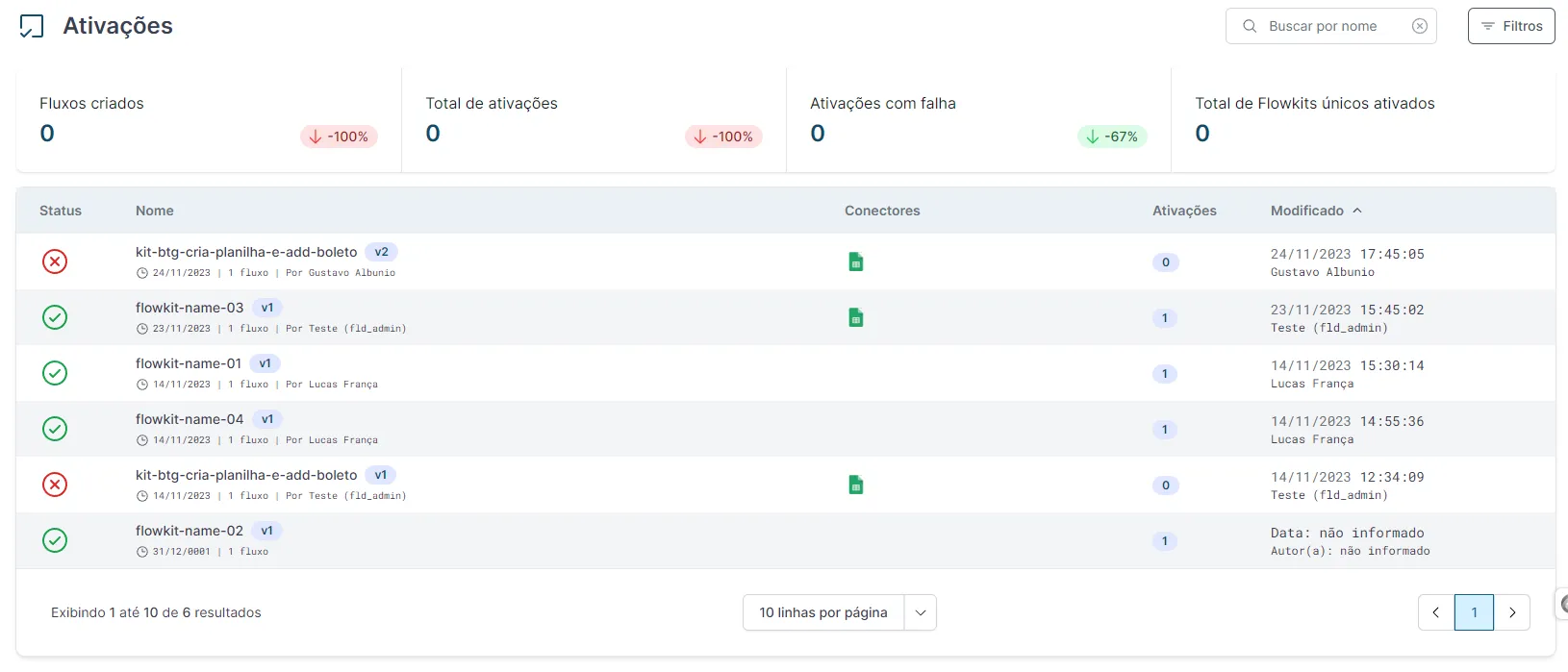Image resolution: width=1568 pixels, height=672 pixels.
Task: Click the failed status icon for kit-btg-cria-planilha-e-add-boleto v1
Action: point(55,485)
